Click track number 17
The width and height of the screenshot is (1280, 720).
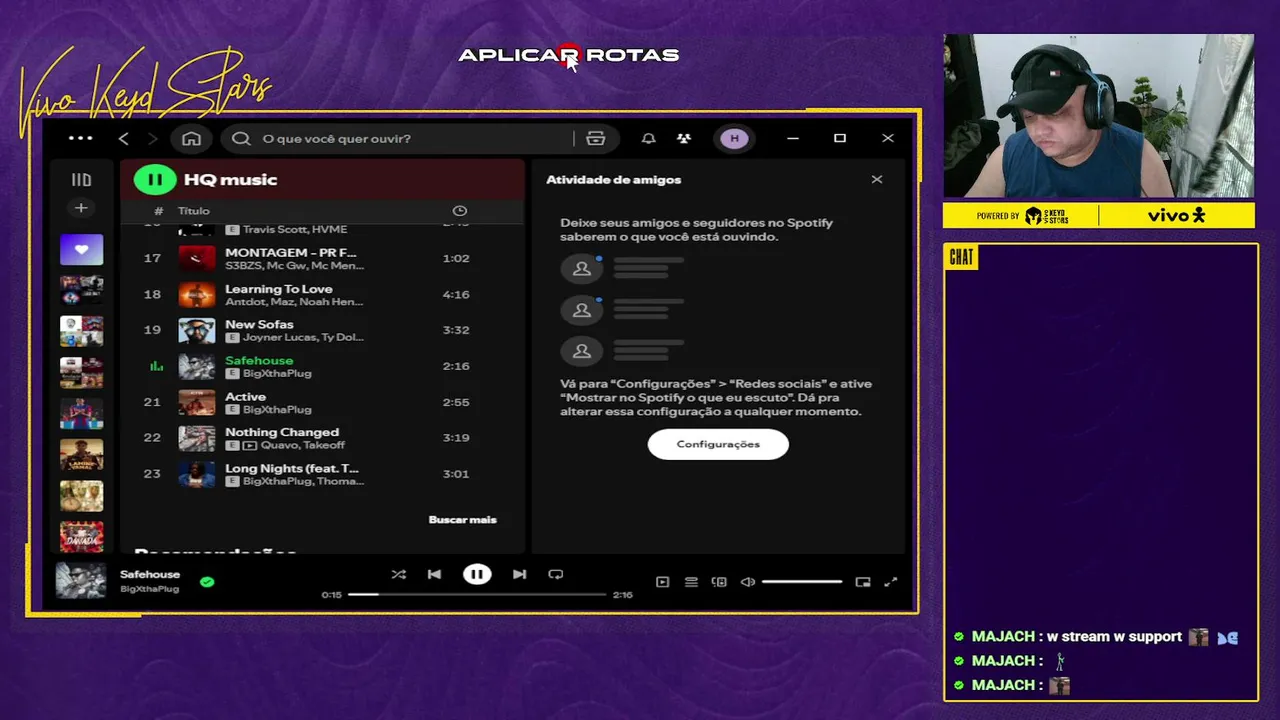[x=152, y=258]
